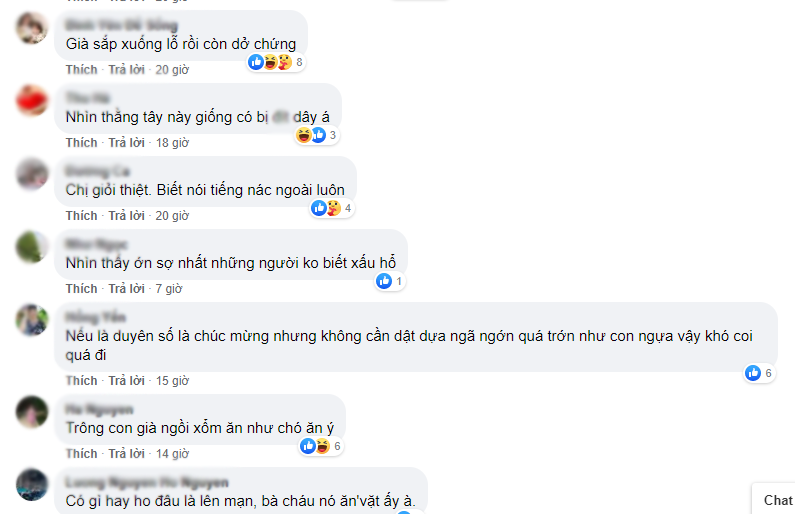This screenshot has height=514, width=795.
Task: Open commenter name above 'Có gì hay ho' comment
Action: tap(147, 482)
